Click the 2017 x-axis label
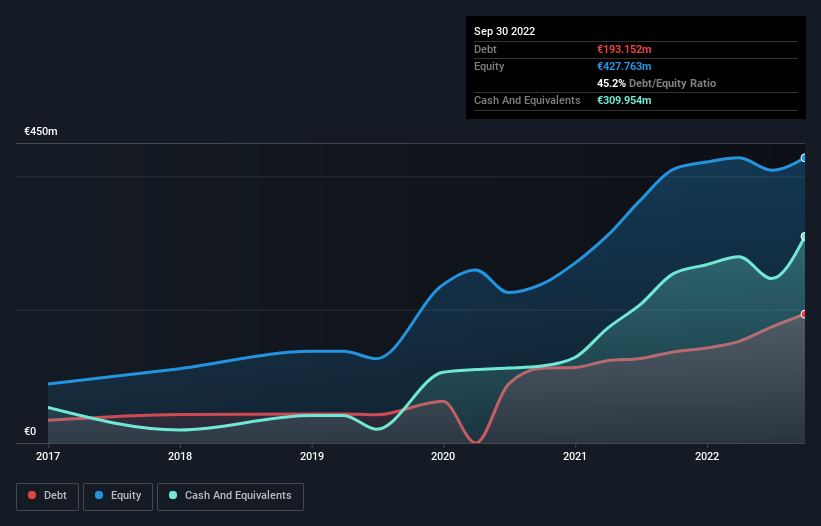Viewport: 821px width, 526px height. coord(48,456)
